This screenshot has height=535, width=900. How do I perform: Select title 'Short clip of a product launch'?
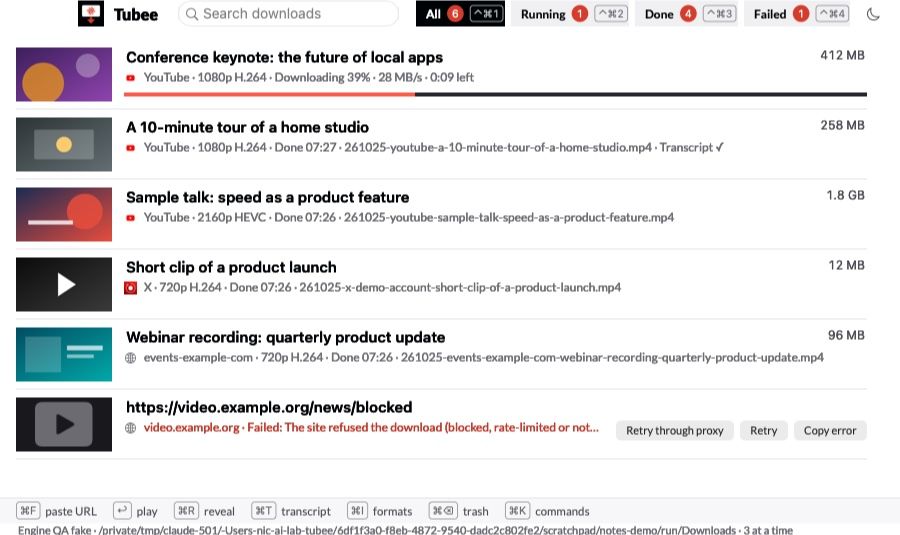pyautogui.click(x=231, y=268)
